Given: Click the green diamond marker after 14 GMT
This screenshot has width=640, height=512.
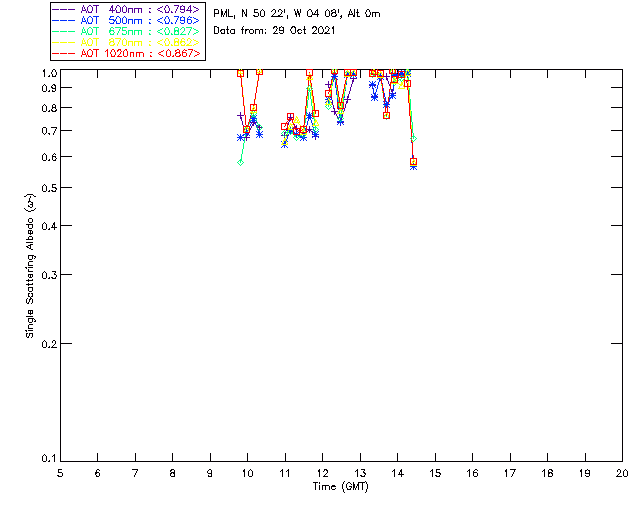Looking at the screenshot, I should pos(413,138).
